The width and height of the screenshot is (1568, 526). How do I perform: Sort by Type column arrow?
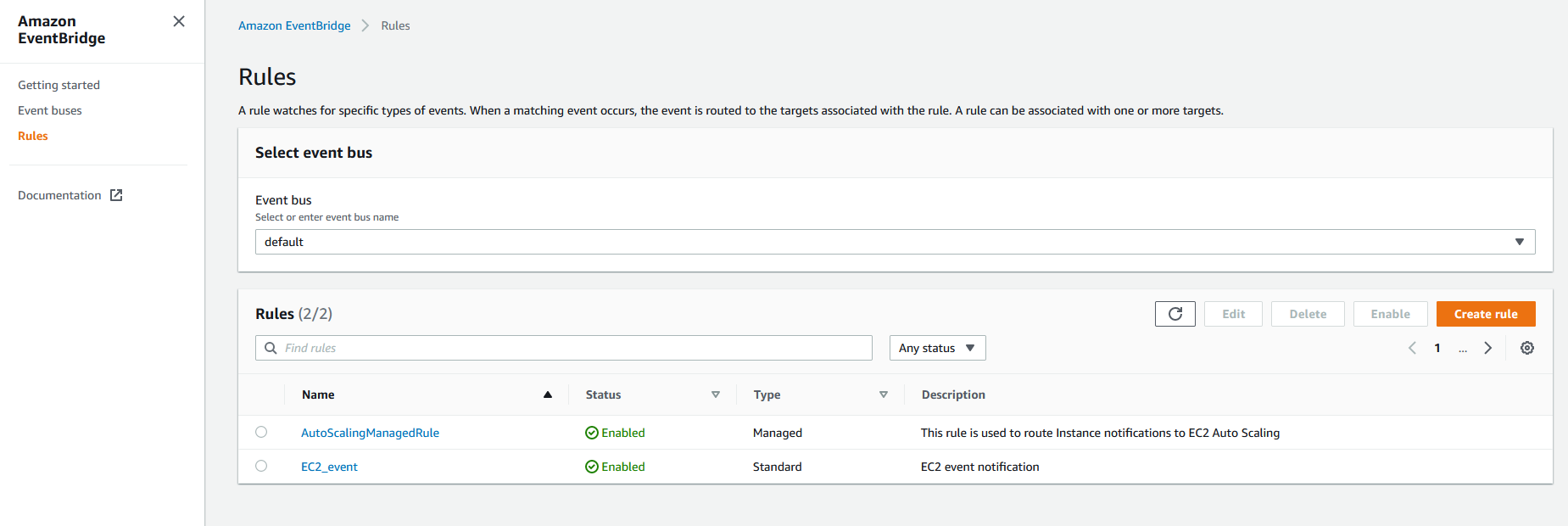[x=883, y=394]
